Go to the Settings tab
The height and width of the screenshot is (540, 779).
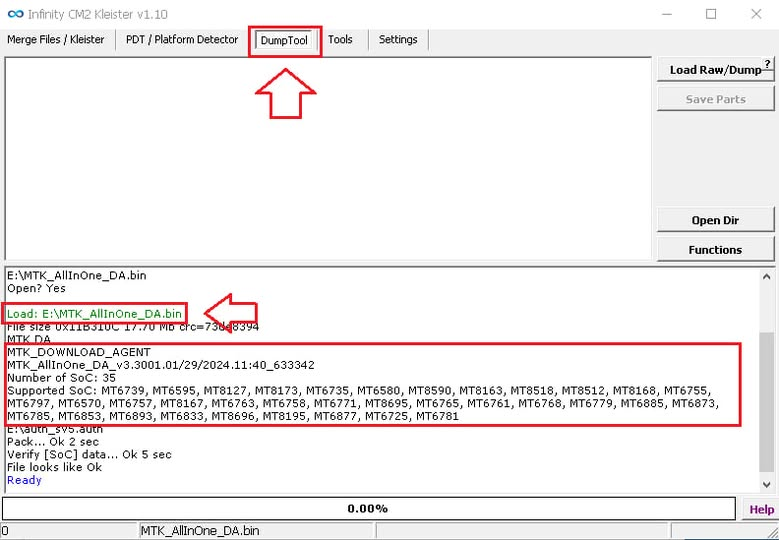click(398, 40)
